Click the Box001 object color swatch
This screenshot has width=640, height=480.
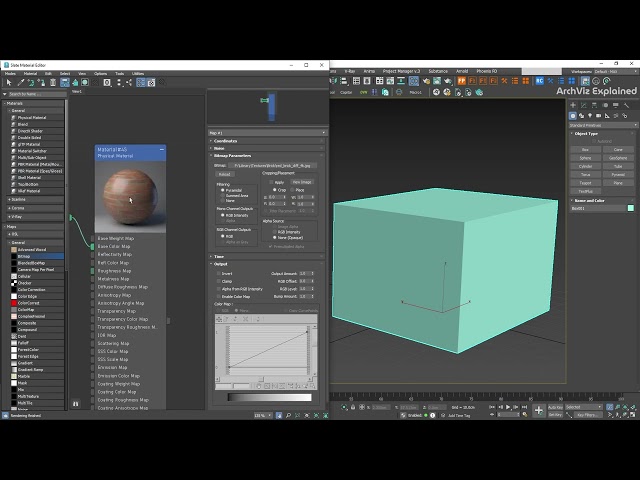[631, 208]
